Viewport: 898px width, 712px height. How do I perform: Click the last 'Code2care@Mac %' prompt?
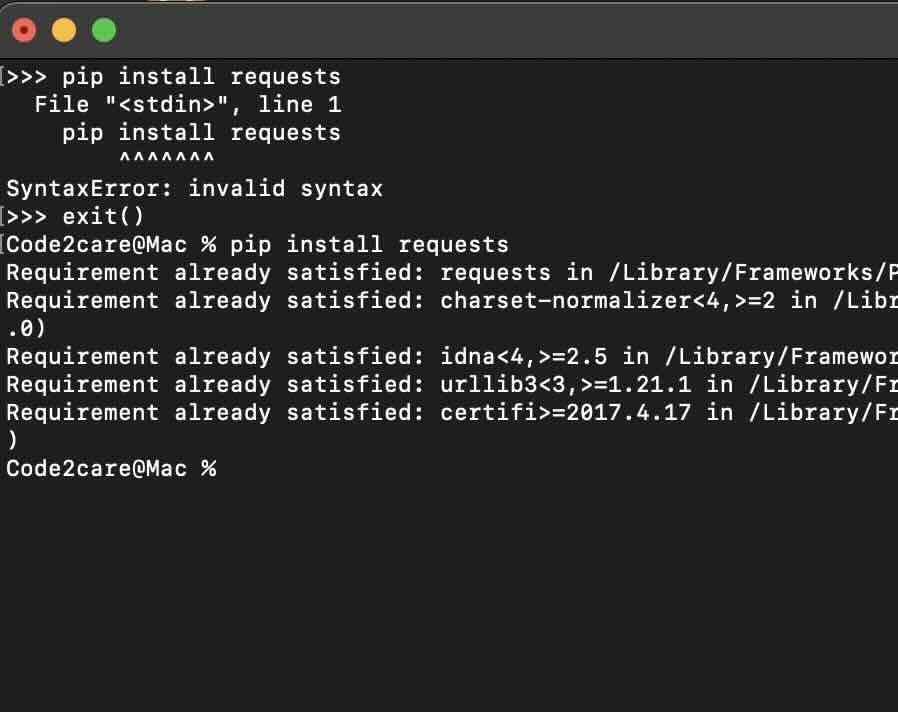[111, 468]
